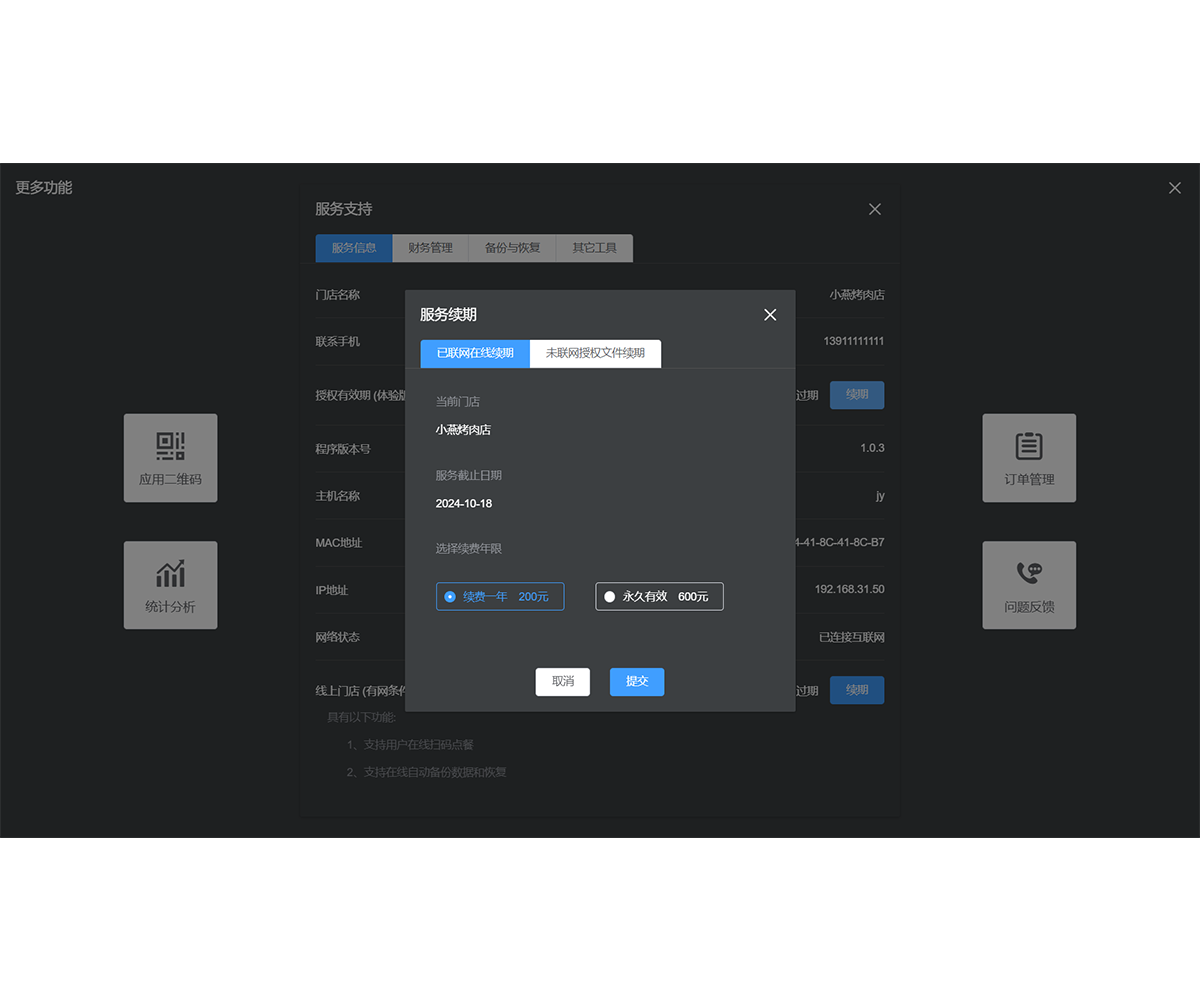This screenshot has width=1200, height=1000.
Task: Select 续费一年 200元 radio option
Action: pos(500,597)
